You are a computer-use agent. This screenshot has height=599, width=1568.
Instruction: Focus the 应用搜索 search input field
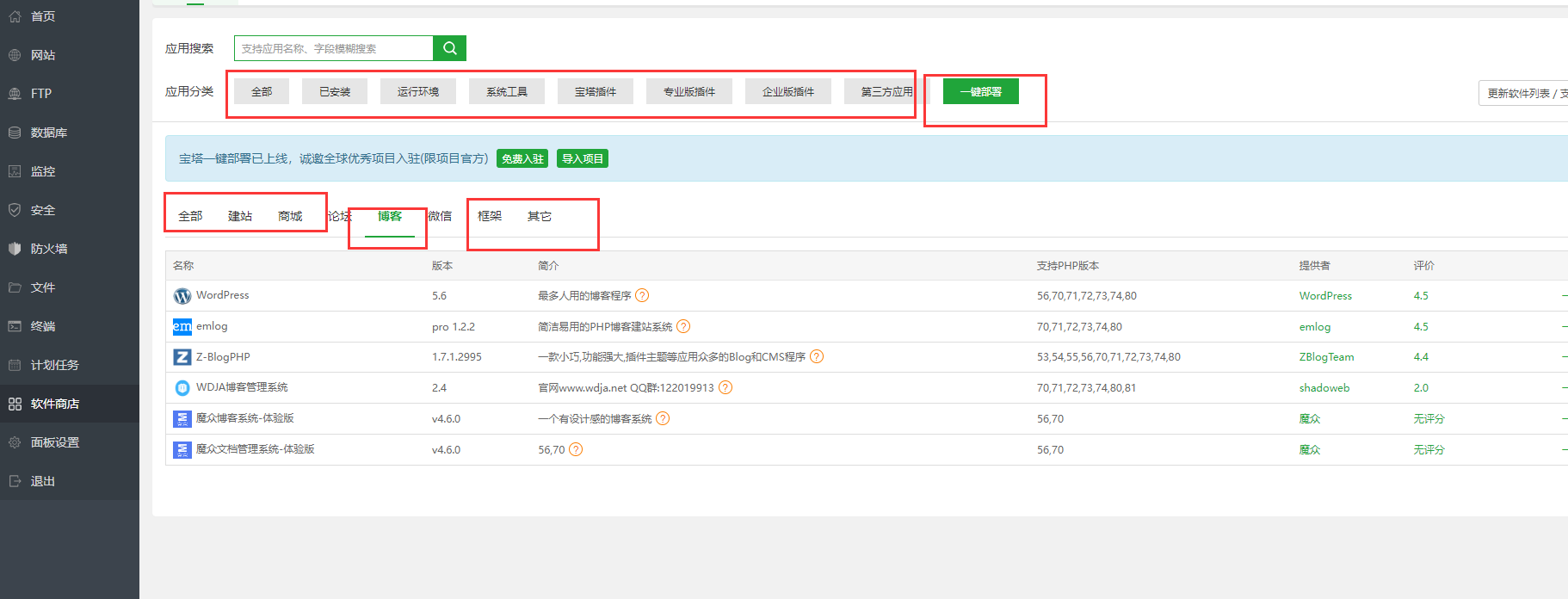(x=334, y=48)
